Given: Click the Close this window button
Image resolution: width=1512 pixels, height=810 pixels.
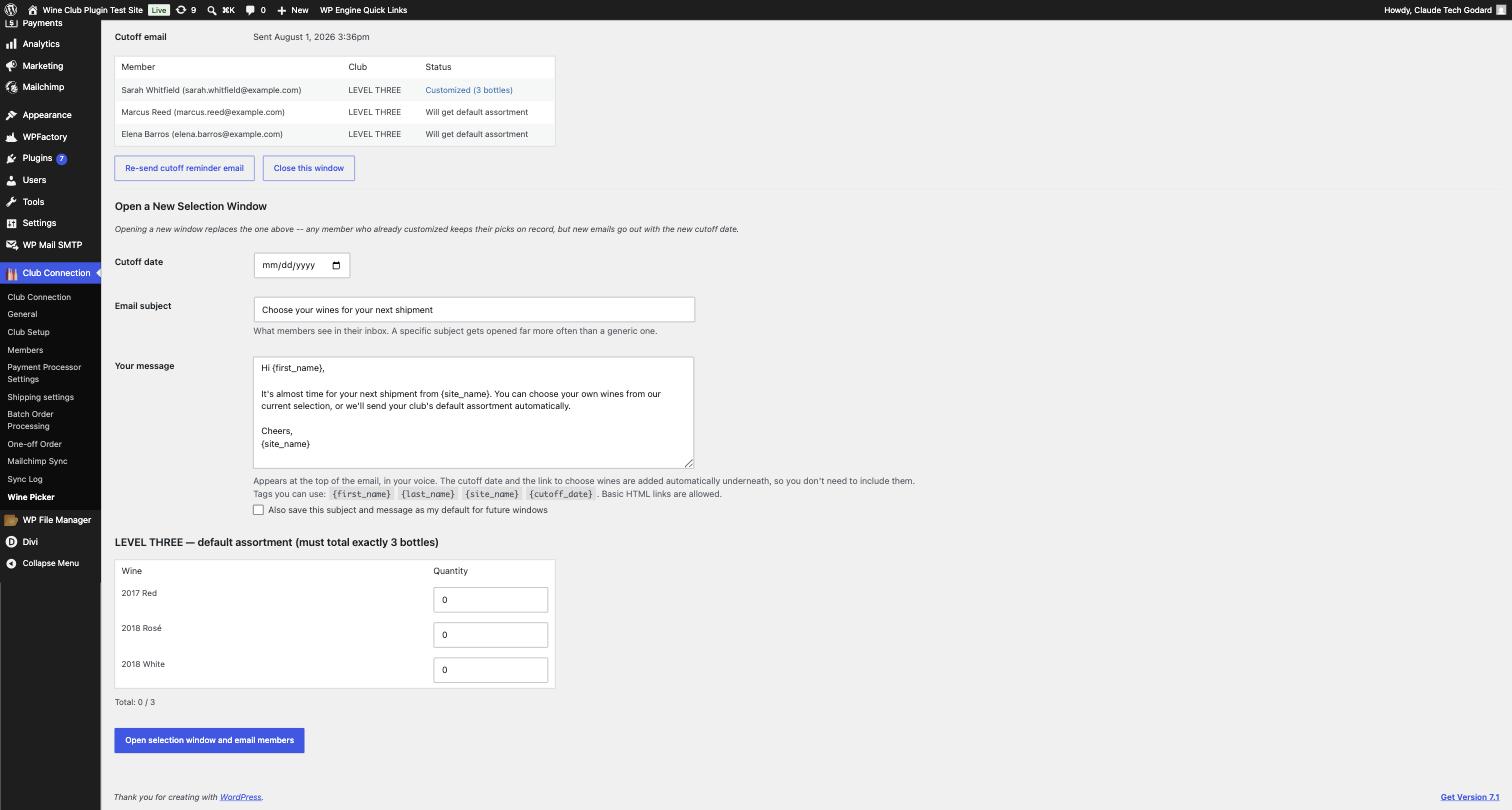Looking at the screenshot, I should 309,168.
